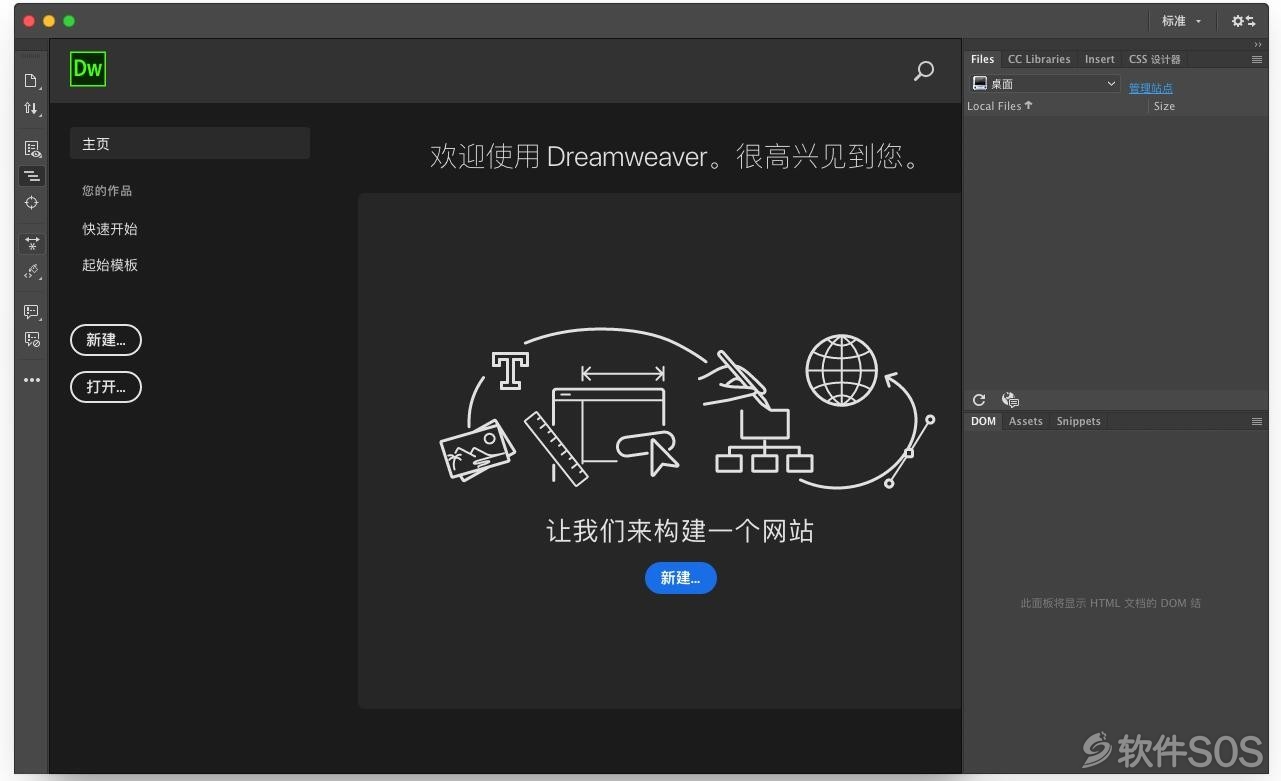Click the 让我们来构建一个网站 heading
Viewport: 1281px width, 781px height.
tap(681, 531)
